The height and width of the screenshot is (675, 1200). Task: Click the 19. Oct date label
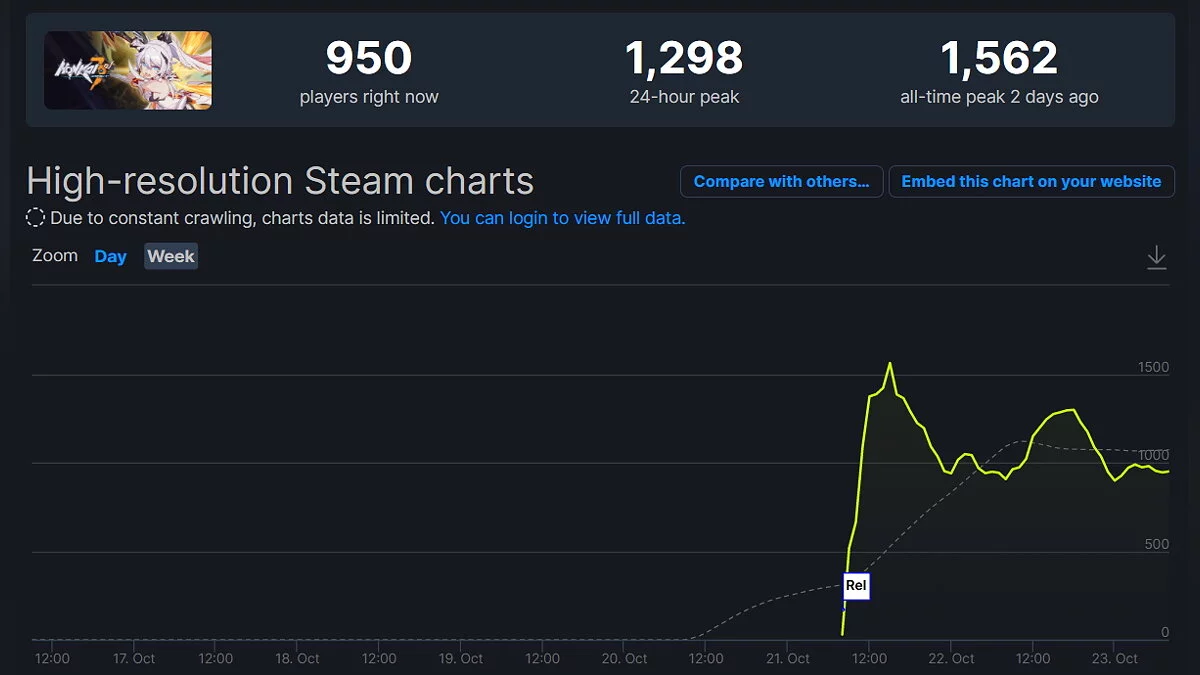click(460, 658)
